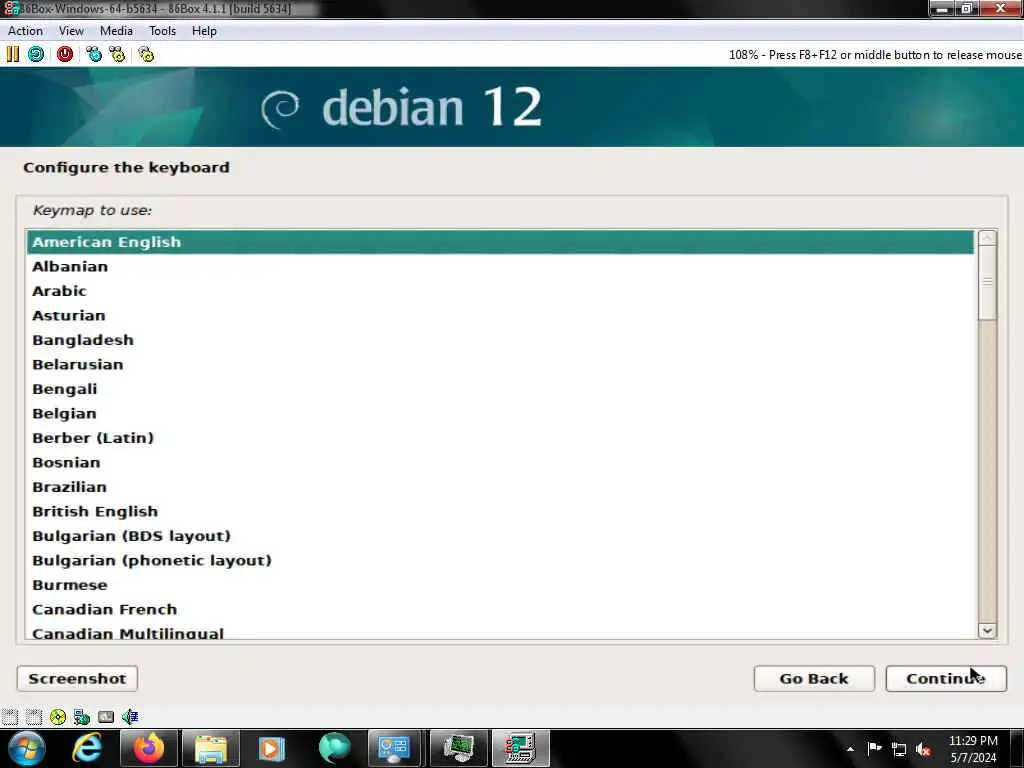The image size is (1024, 768).
Task: Open the Tools menu
Action: coord(162,31)
